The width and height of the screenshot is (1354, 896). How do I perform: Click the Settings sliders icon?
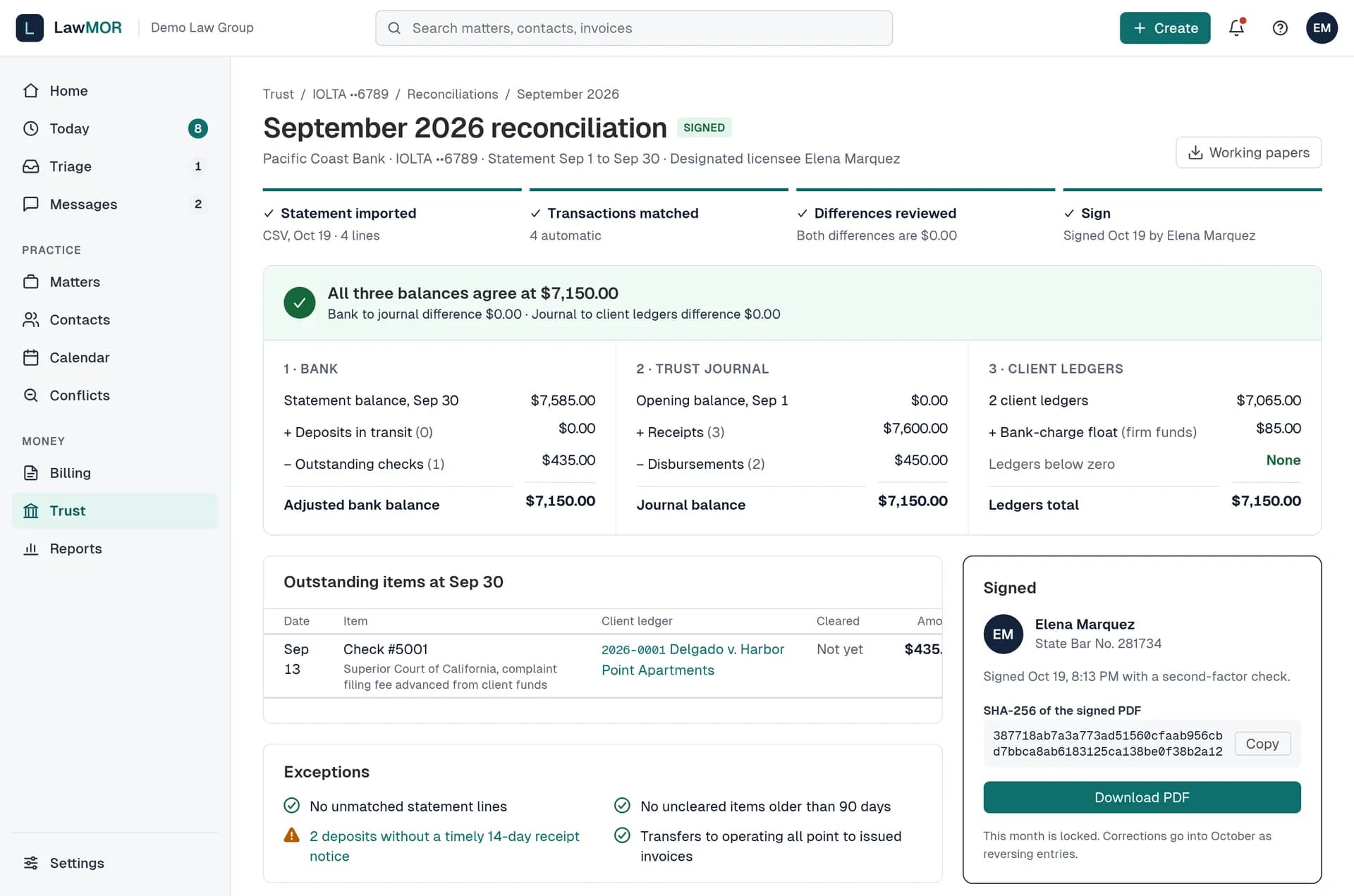click(31, 863)
